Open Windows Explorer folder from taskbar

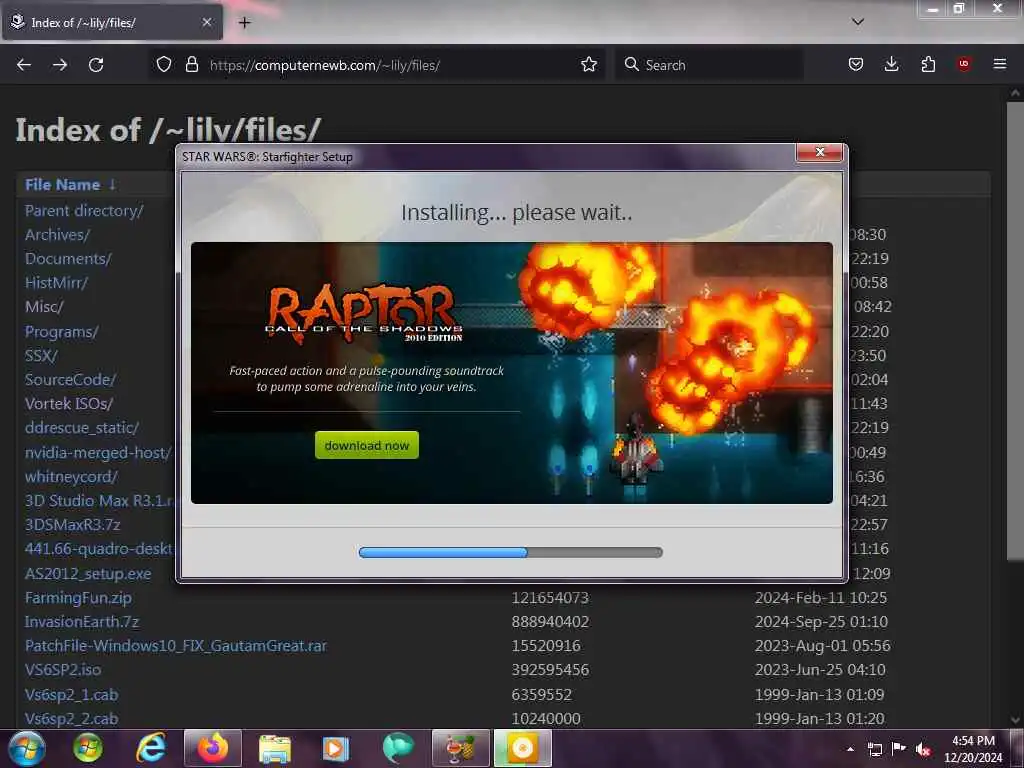point(275,748)
